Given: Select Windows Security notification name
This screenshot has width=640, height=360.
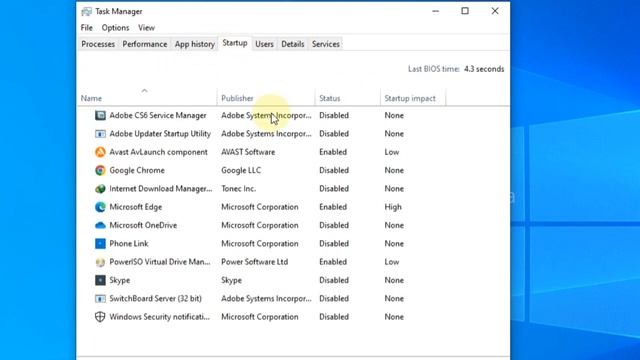Looking at the screenshot, I should pos(160,317).
